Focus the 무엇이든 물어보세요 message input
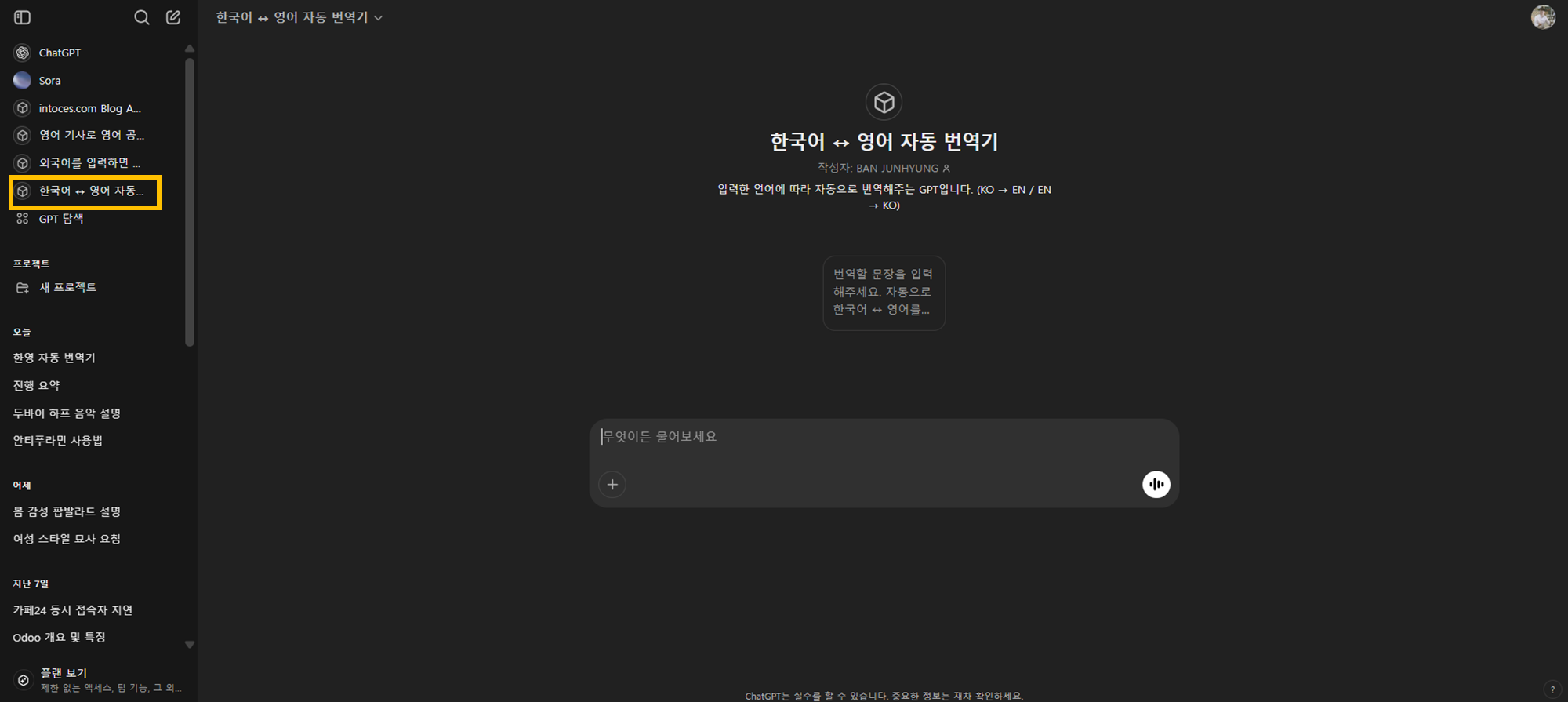Image resolution: width=1568 pixels, height=702 pixels. click(x=884, y=437)
